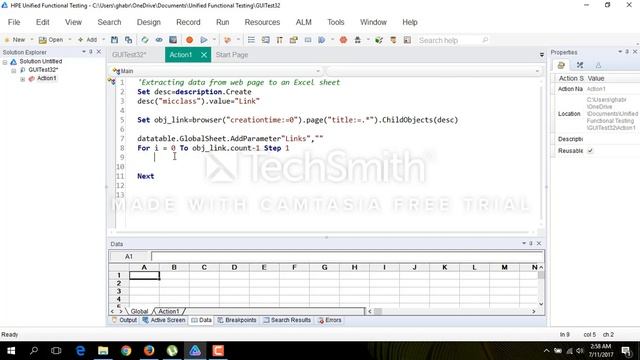Image resolution: width=640 pixels, height=360 pixels.
Task: Save the test with the floppy disk icon
Action: click(115, 40)
